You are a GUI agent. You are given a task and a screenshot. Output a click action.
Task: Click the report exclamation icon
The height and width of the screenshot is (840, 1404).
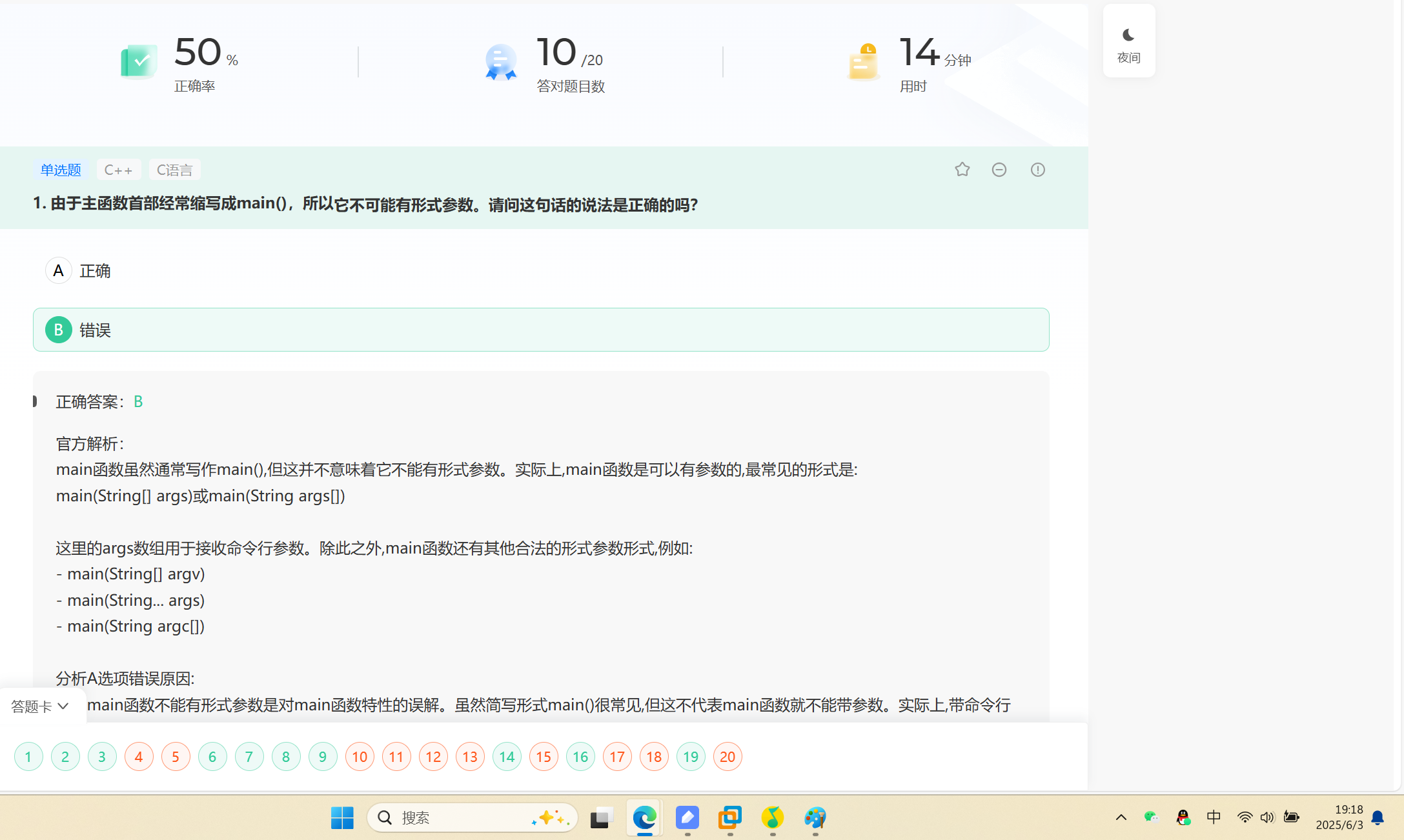click(1037, 170)
